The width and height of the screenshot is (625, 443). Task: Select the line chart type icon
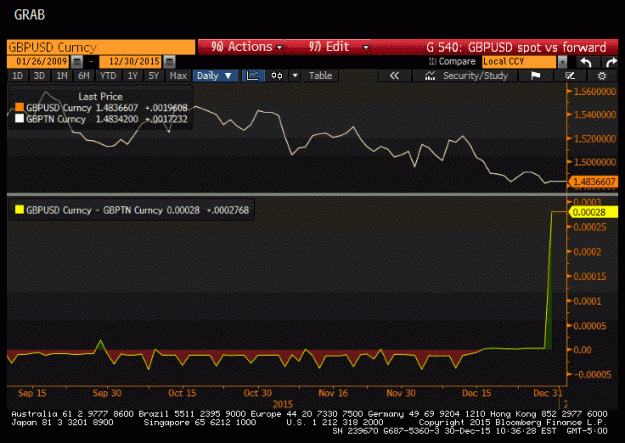tap(253, 76)
